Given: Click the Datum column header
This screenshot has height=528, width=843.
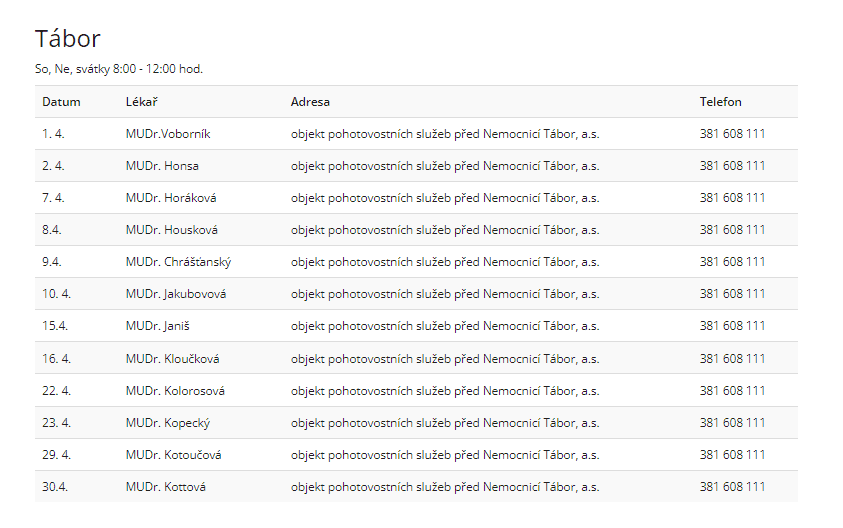Looking at the screenshot, I should pos(61,102).
